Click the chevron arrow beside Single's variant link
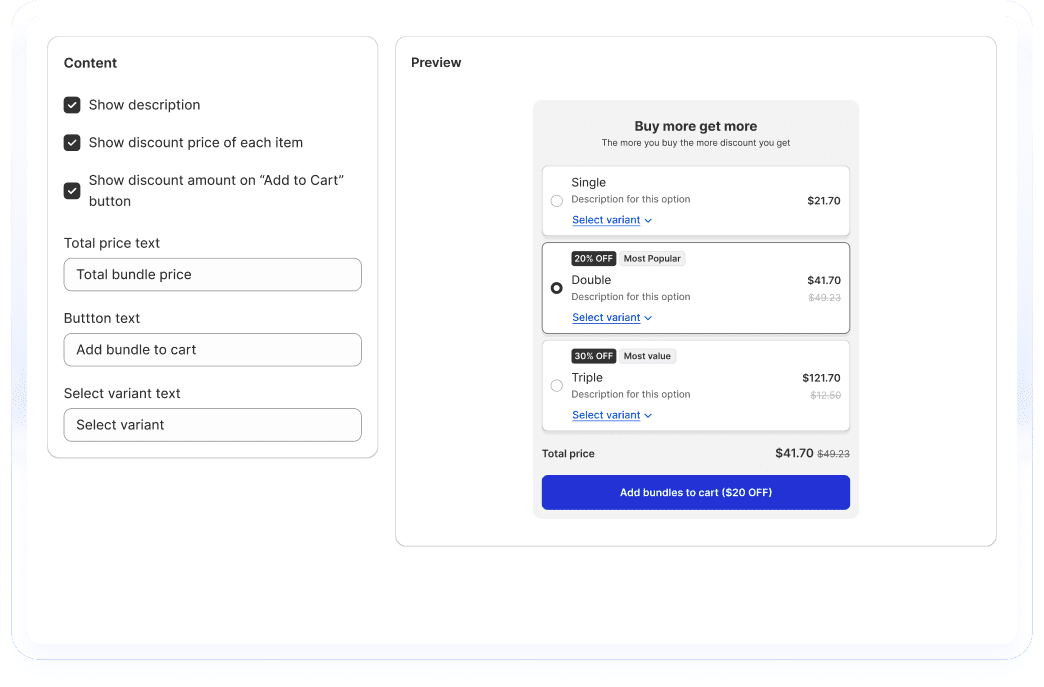1044x687 pixels. [x=648, y=221]
